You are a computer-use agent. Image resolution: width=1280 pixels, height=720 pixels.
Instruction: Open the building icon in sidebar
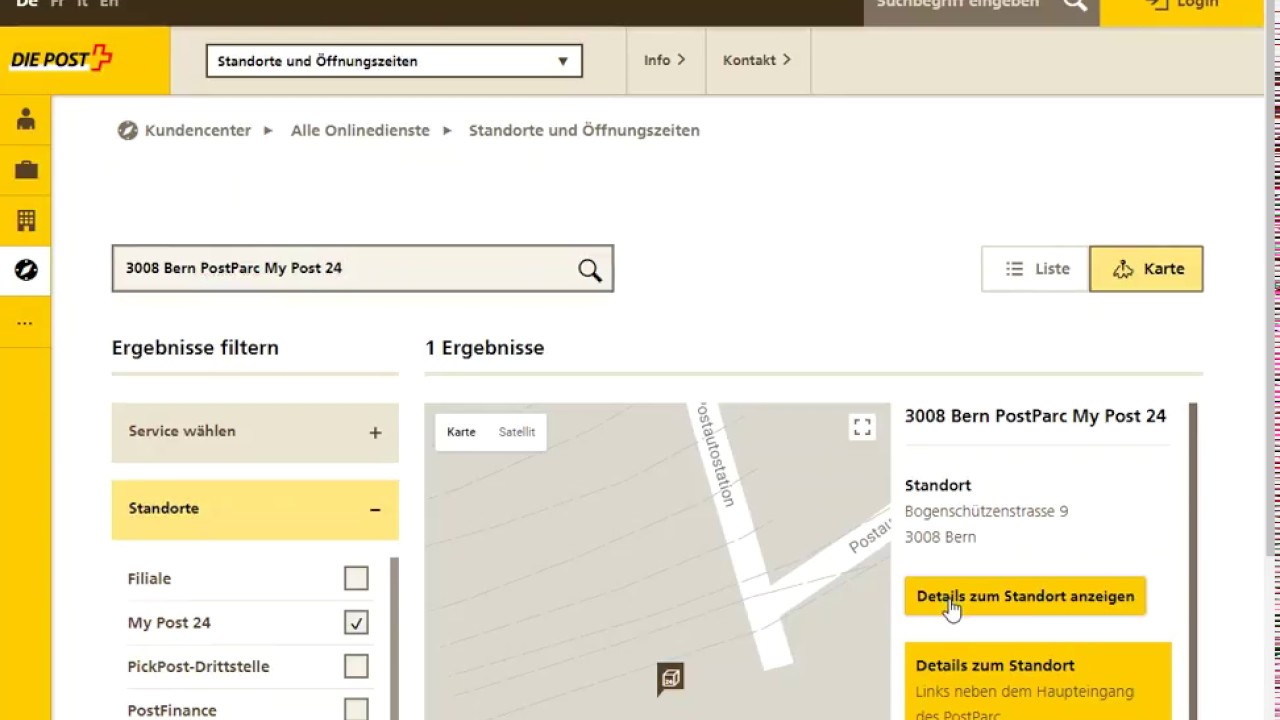click(x=26, y=220)
